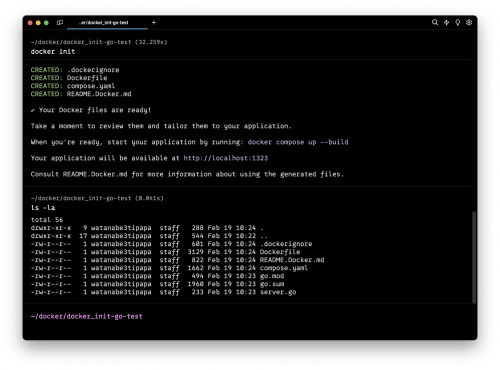The height and width of the screenshot is (370, 500).
Task: Open the lightbulb resource center icon
Action: [458, 22]
